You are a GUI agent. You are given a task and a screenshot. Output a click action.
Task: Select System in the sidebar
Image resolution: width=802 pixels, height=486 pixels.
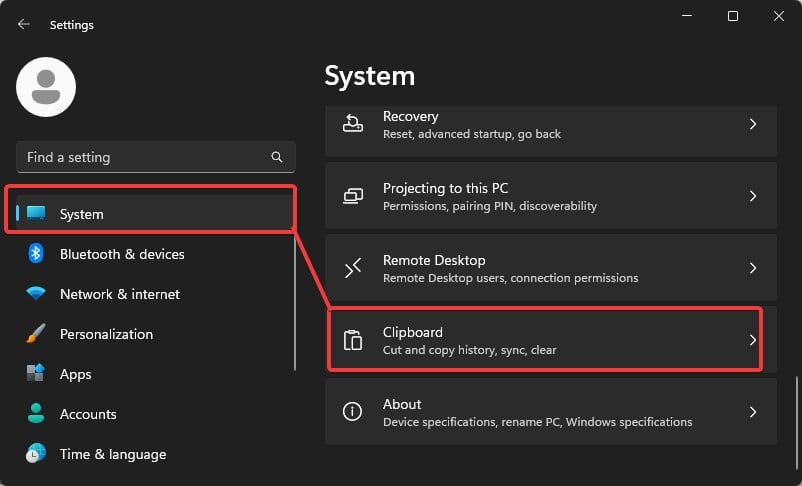coord(150,214)
